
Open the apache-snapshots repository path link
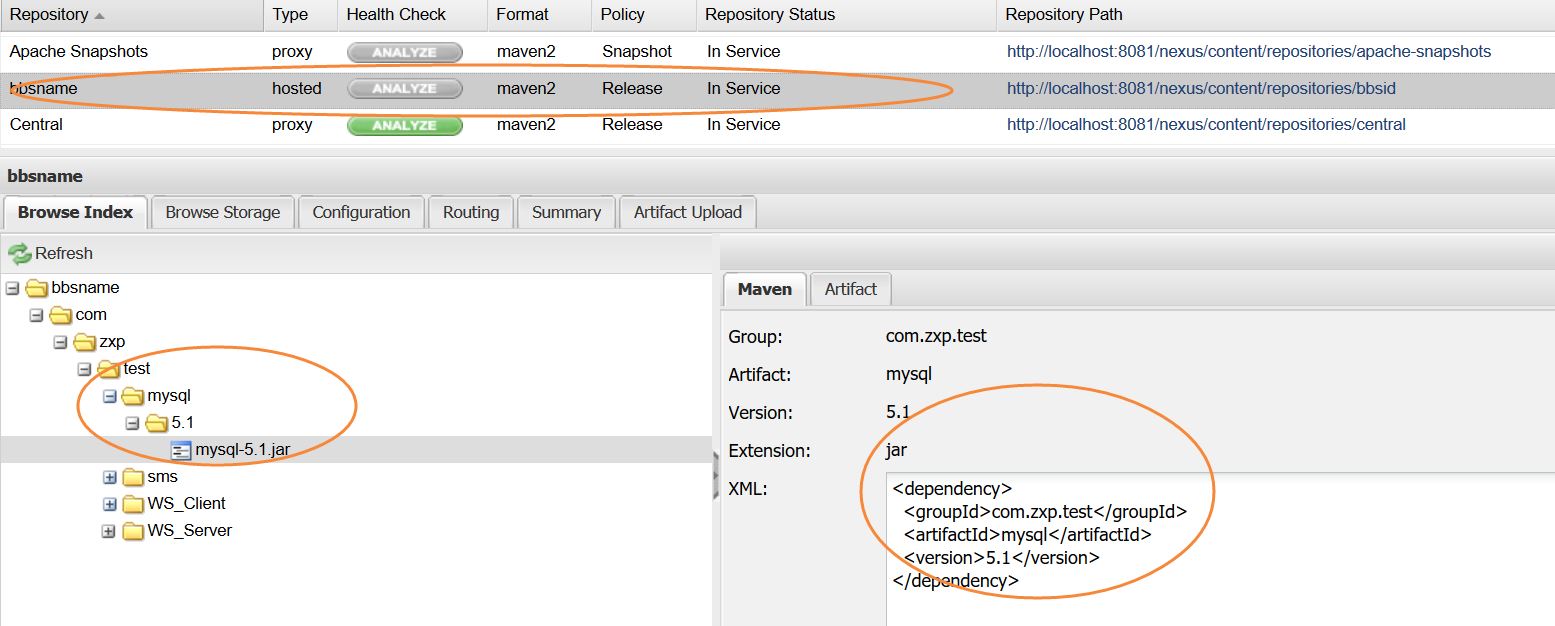pos(1248,52)
